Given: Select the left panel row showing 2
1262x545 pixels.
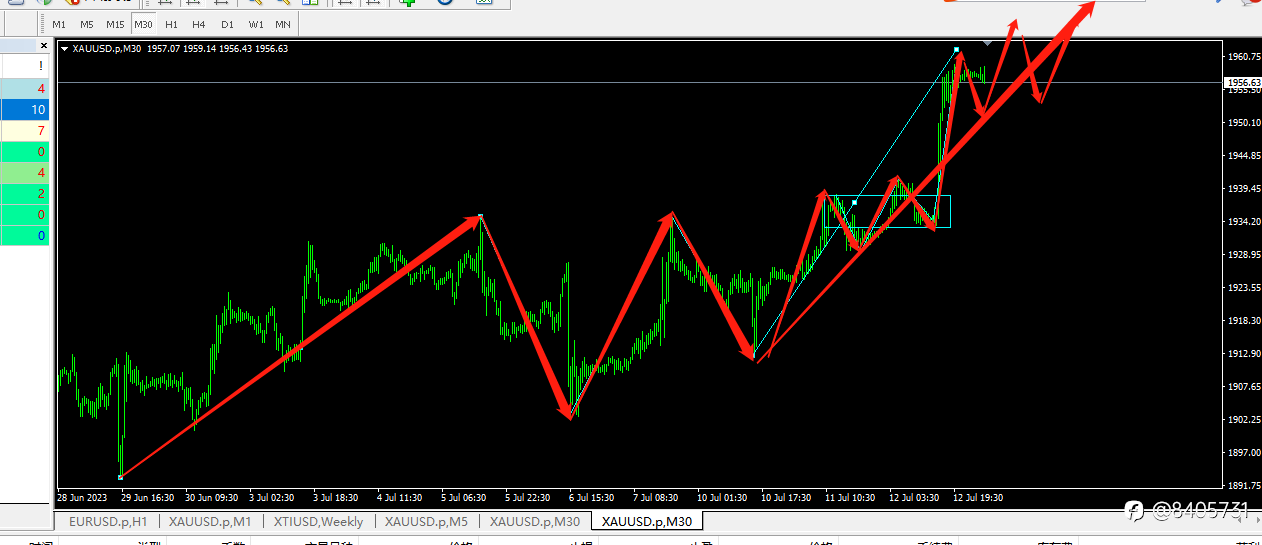Looking at the screenshot, I should tap(25, 194).
